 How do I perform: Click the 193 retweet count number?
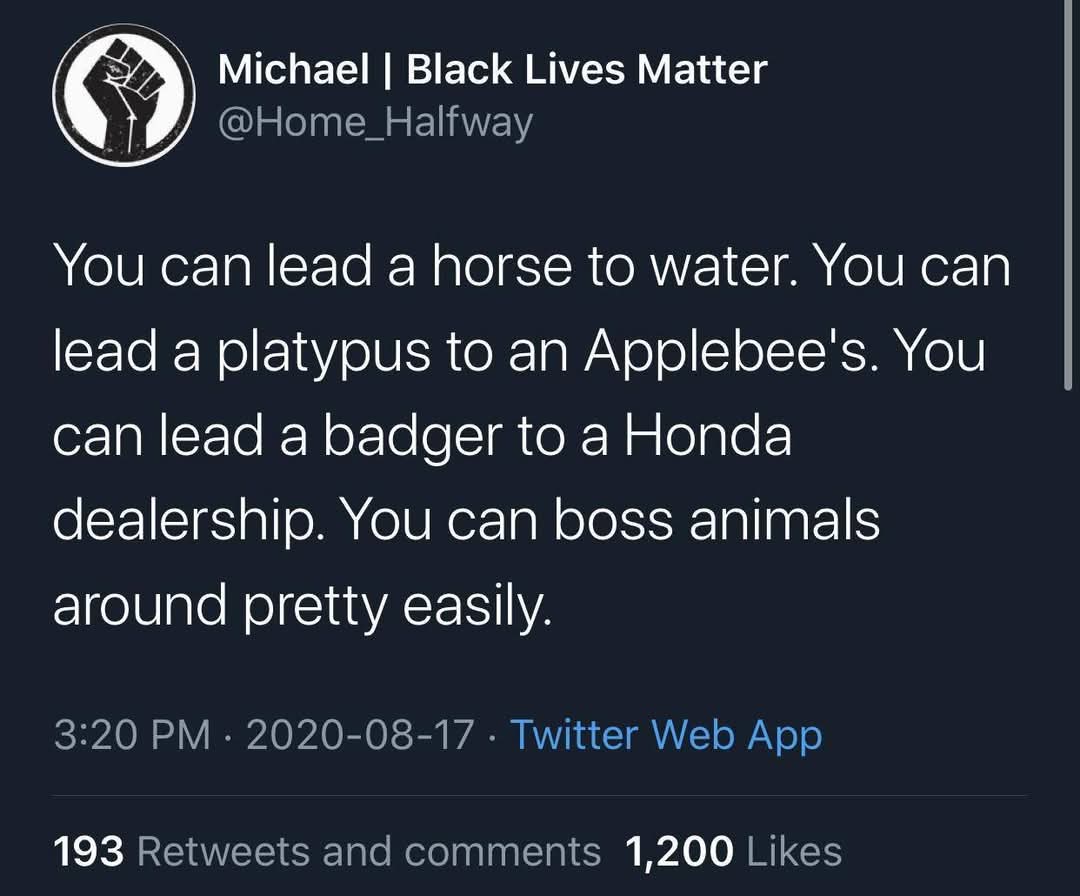point(88,851)
